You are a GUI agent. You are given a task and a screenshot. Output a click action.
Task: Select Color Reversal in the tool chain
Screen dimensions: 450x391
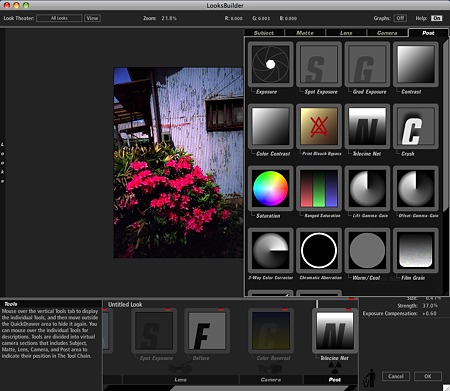point(271,331)
